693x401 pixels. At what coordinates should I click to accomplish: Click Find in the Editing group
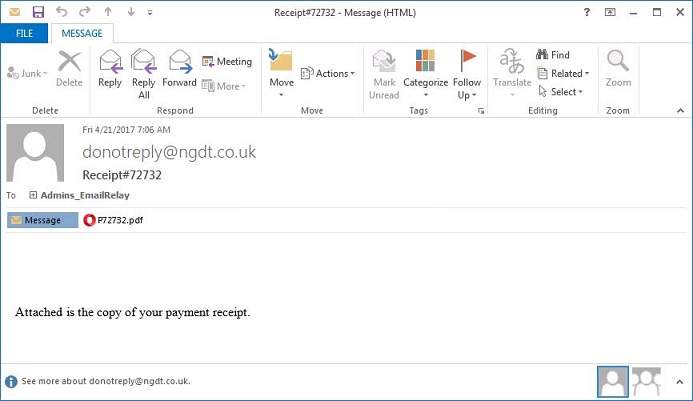click(x=552, y=55)
